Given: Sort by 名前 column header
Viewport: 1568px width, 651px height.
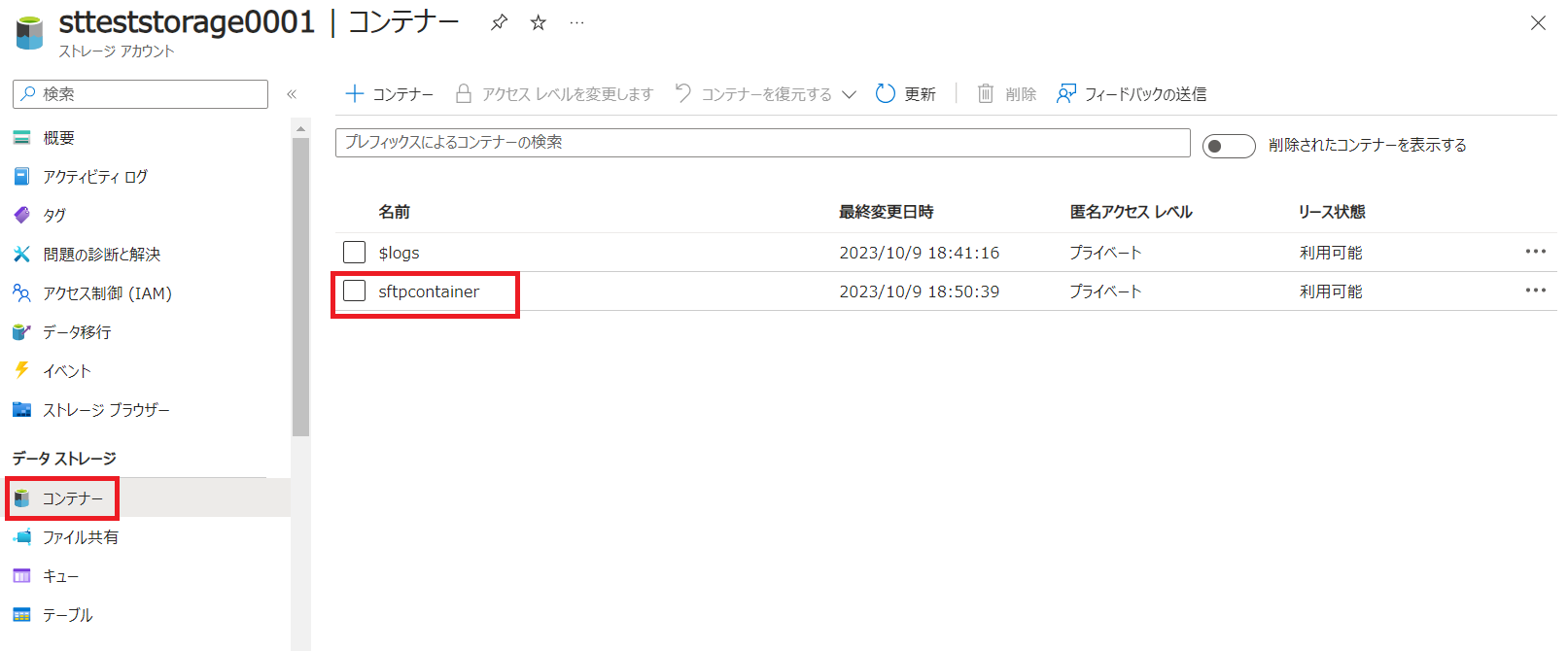Looking at the screenshot, I should (394, 212).
